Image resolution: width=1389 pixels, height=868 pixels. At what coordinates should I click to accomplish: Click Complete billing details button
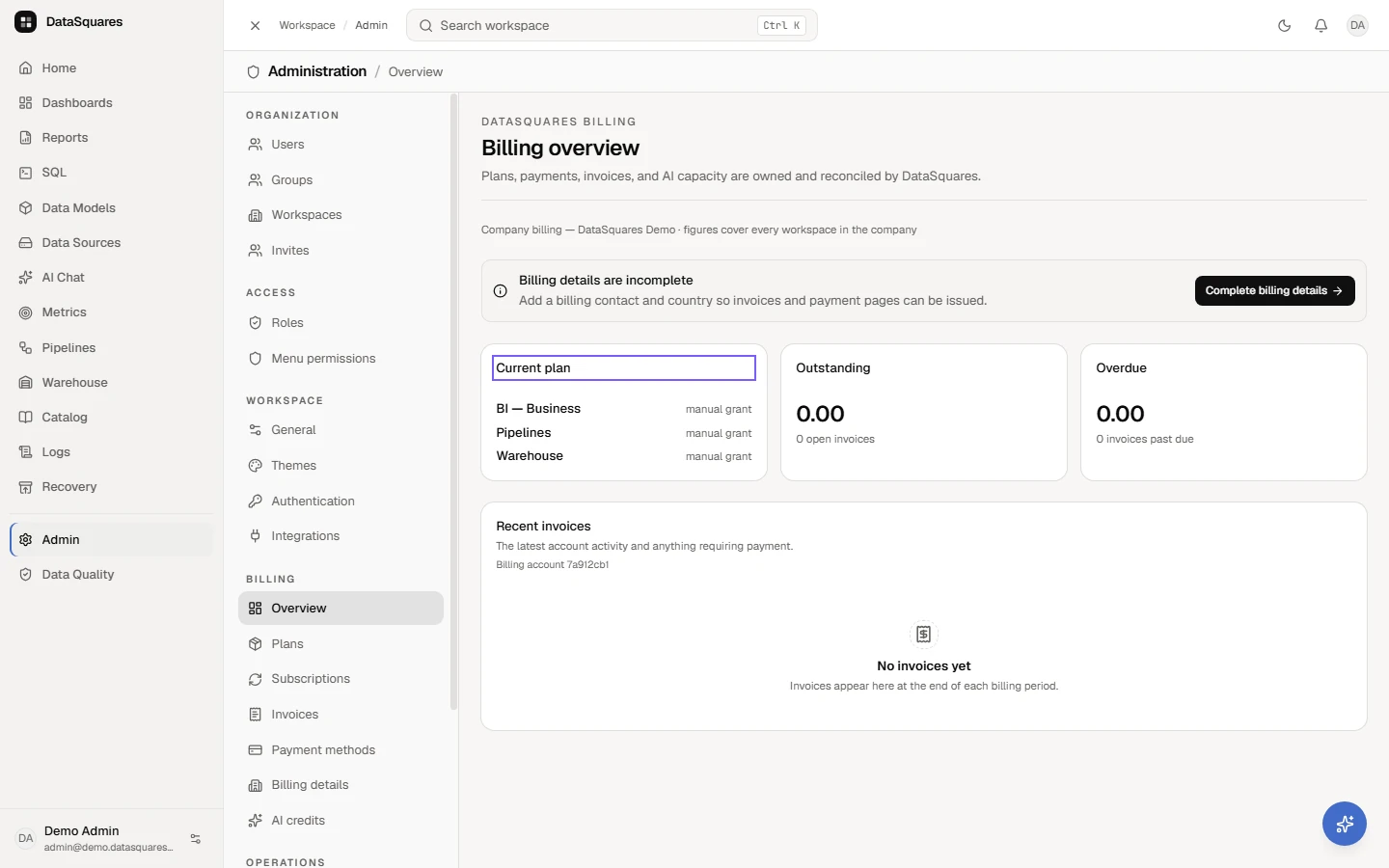point(1274,291)
